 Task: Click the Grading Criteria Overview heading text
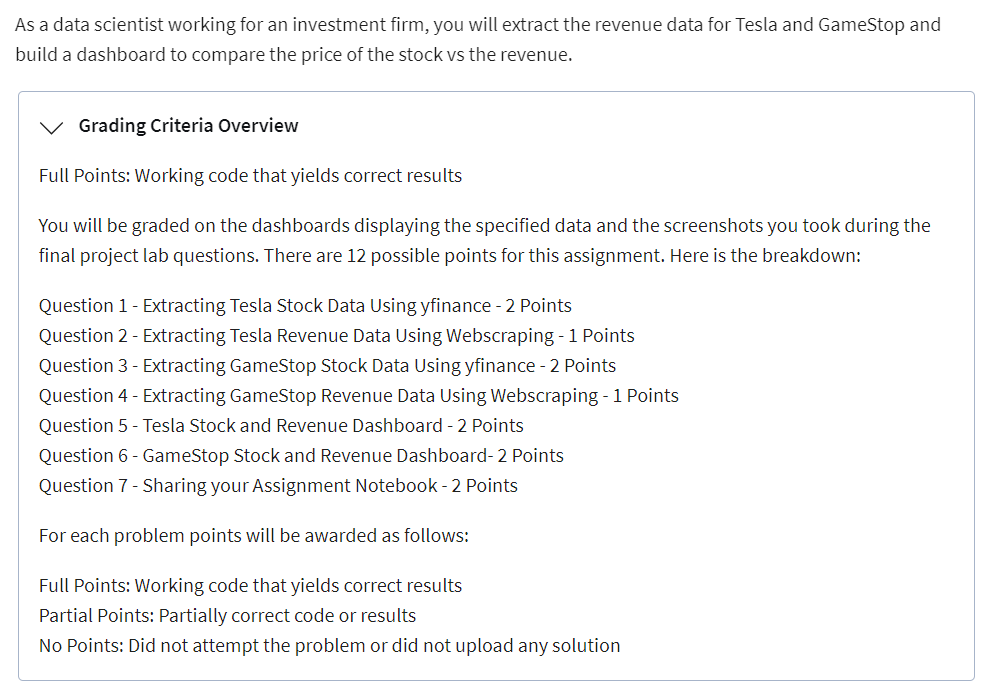[188, 126]
